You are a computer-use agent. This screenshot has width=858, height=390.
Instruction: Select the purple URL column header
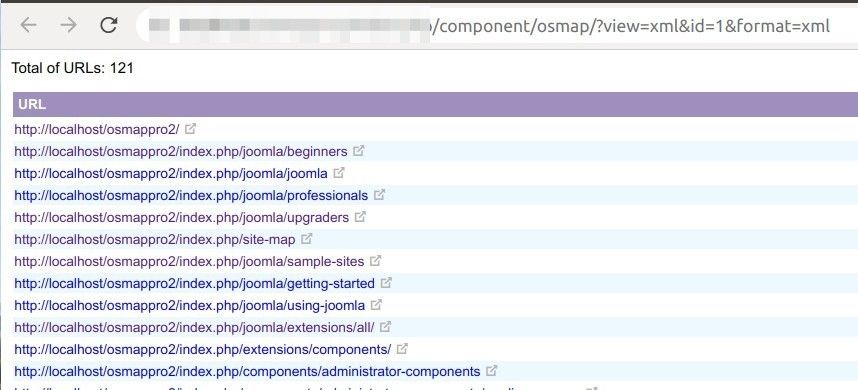[436, 104]
